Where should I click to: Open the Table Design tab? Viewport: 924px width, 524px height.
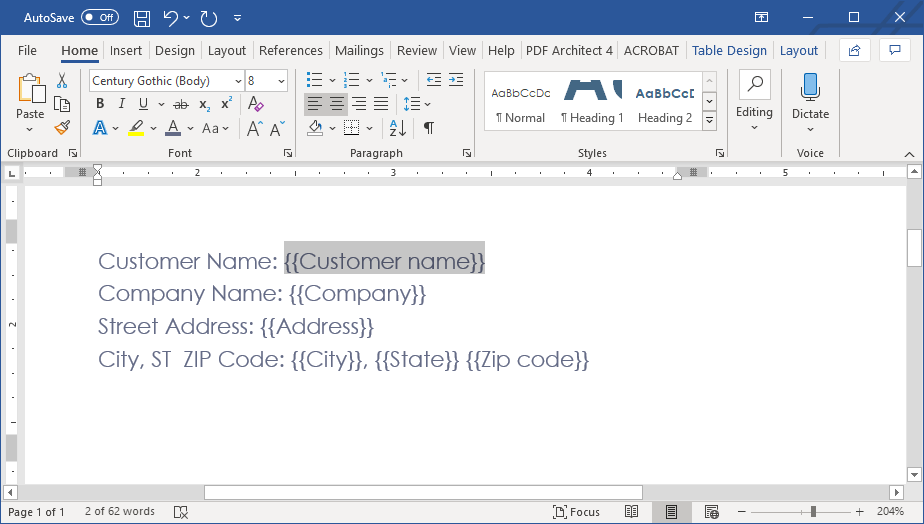point(729,51)
